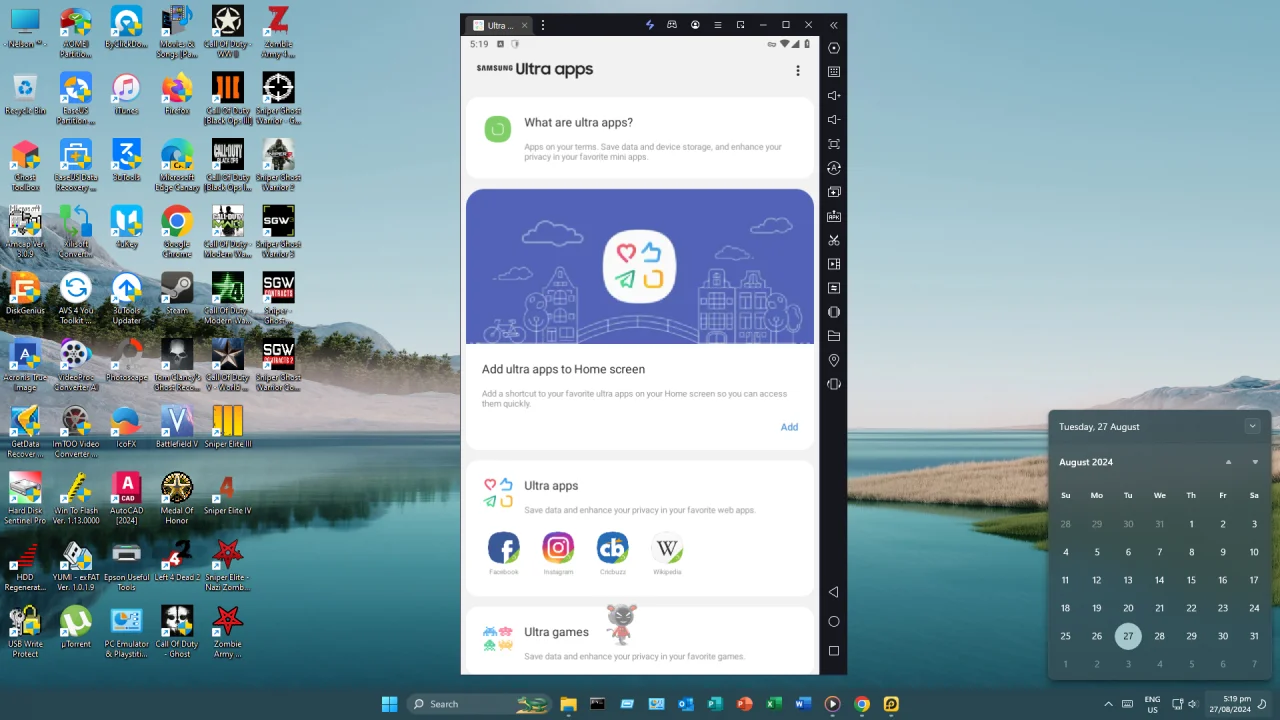Go to previous month in calendar

click(x=1229, y=462)
